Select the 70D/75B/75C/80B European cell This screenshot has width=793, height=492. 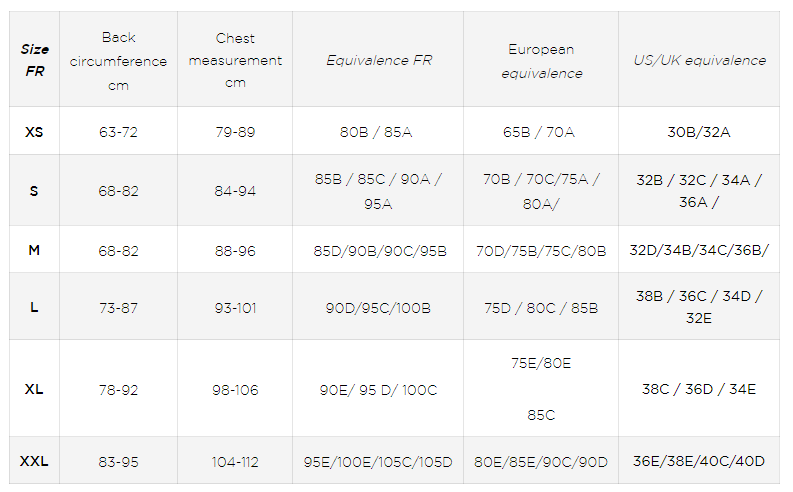point(540,250)
